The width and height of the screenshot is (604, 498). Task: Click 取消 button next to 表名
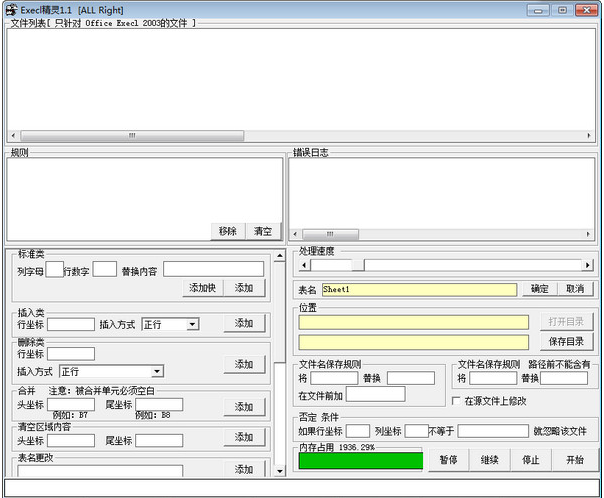tap(574, 289)
